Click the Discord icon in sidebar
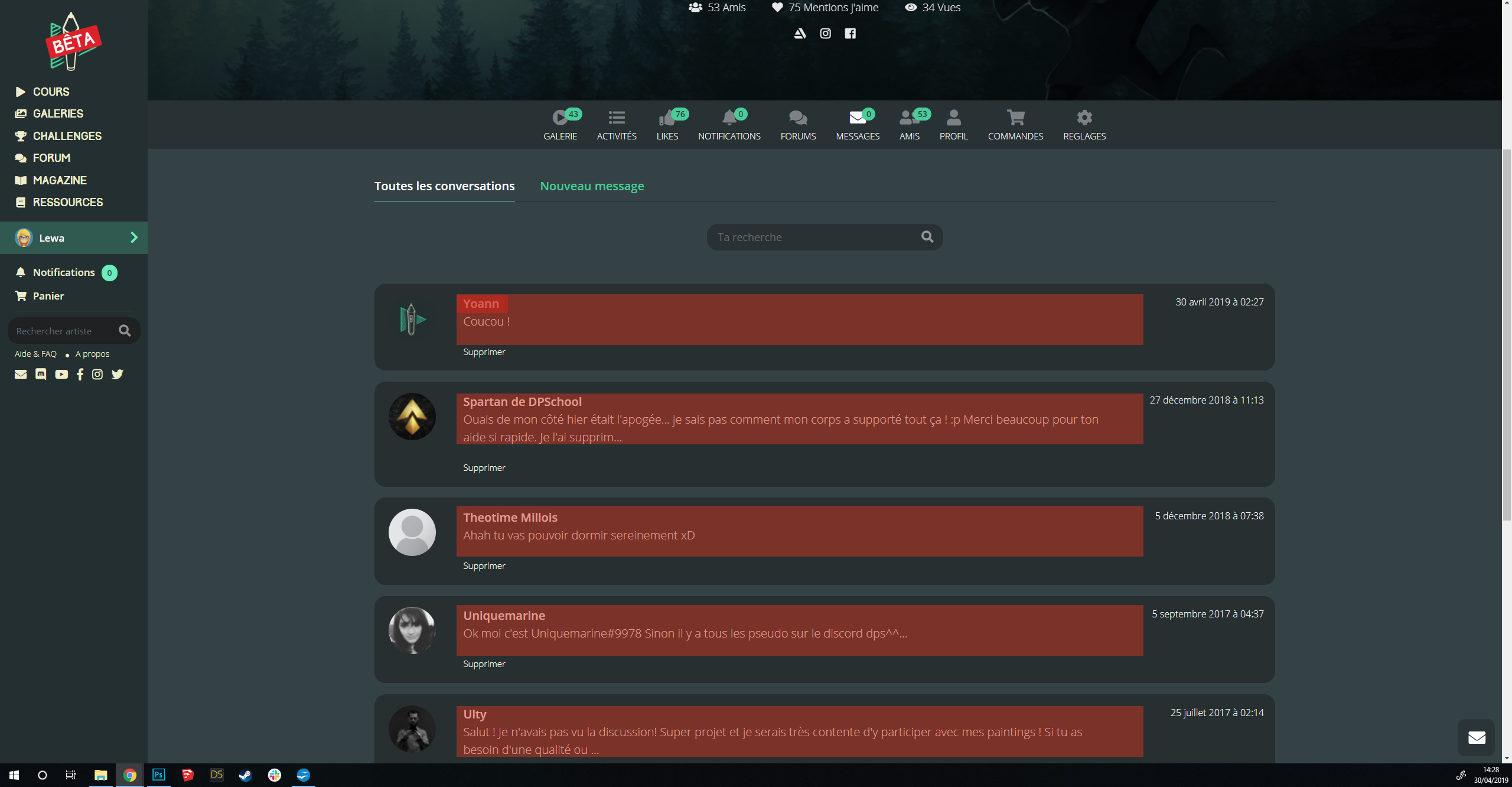This screenshot has width=1512, height=787. (x=41, y=374)
